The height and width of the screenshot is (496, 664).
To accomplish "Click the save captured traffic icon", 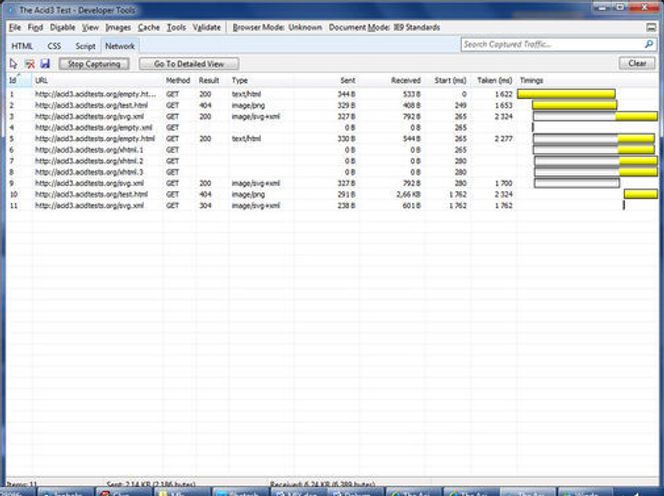I will pos(45,64).
